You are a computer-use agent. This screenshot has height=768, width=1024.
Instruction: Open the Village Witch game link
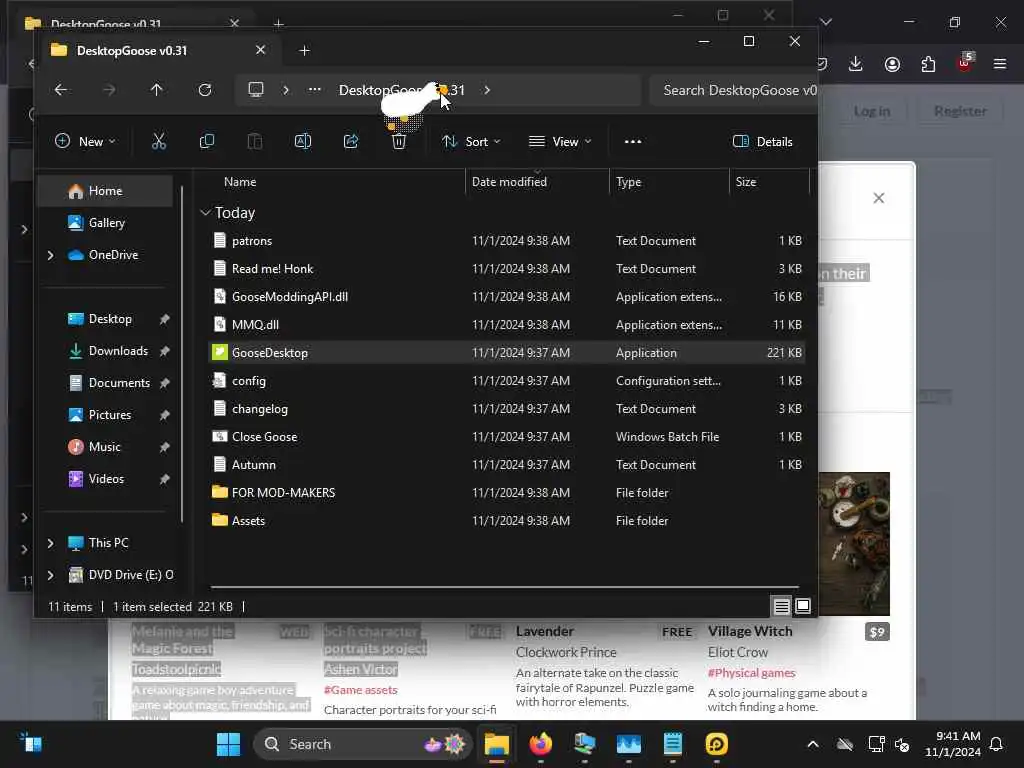click(x=750, y=632)
